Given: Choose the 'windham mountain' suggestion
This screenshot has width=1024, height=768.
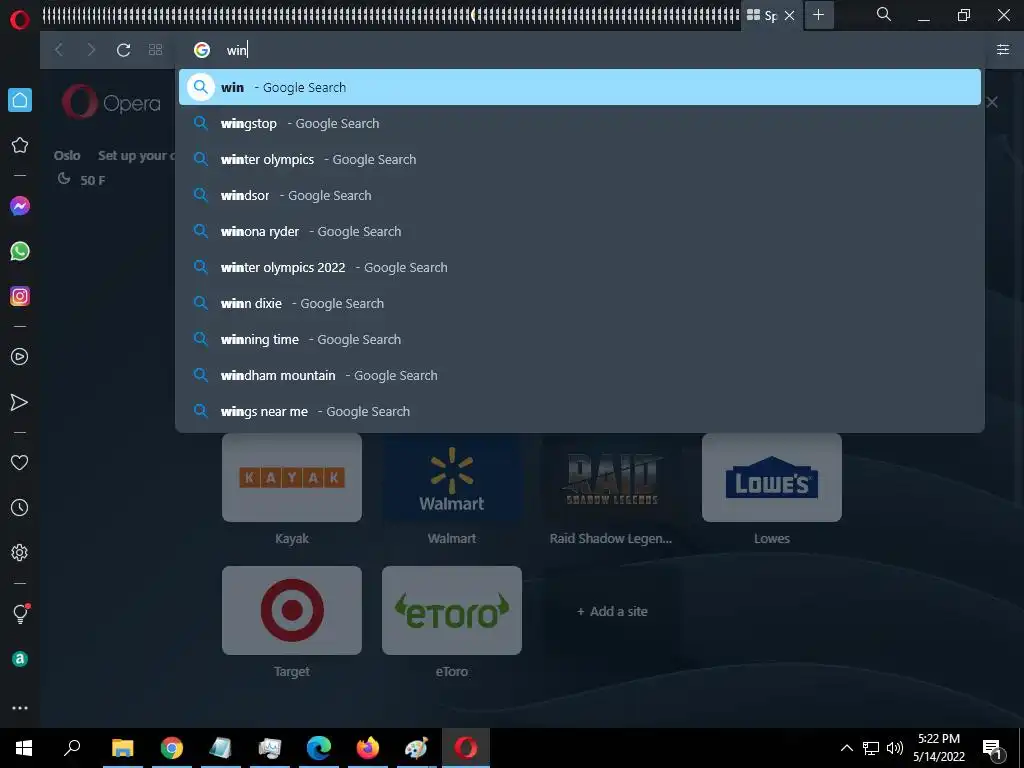Looking at the screenshot, I should pyautogui.click(x=580, y=376).
